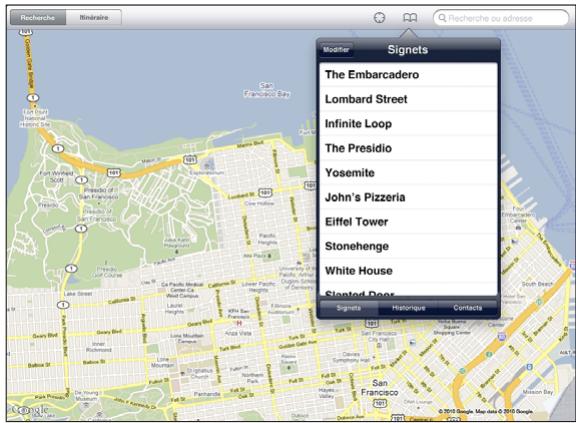Choose the White House bookmark
576x423 pixels.
click(x=408, y=271)
